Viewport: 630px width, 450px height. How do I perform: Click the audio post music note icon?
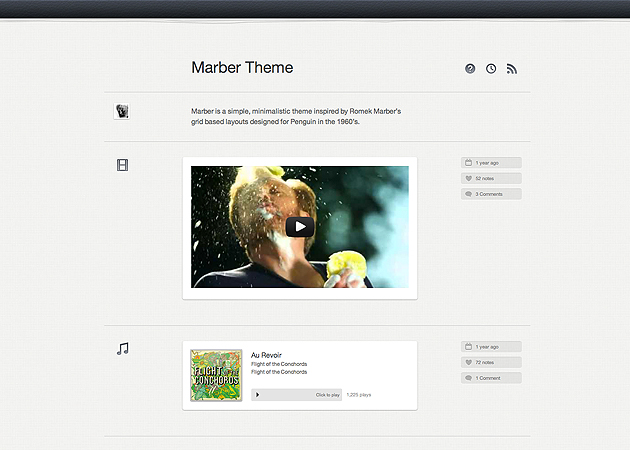122,349
